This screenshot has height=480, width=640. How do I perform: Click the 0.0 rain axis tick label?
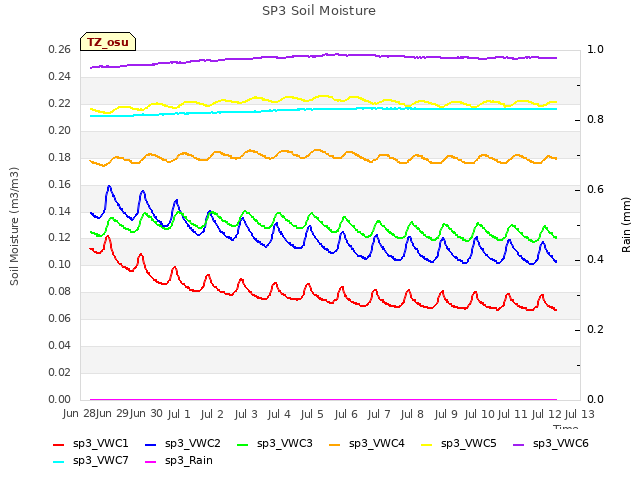pos(595,399)
